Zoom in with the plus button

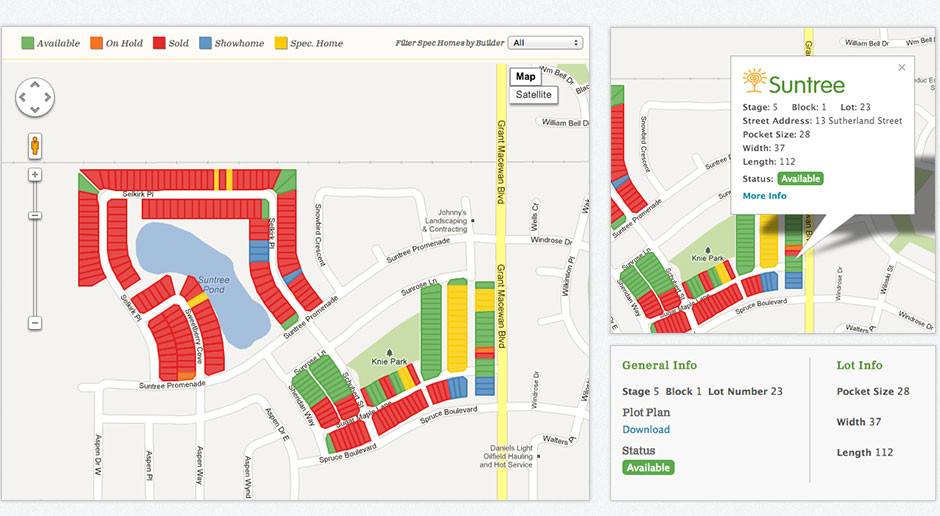(35, 174)
